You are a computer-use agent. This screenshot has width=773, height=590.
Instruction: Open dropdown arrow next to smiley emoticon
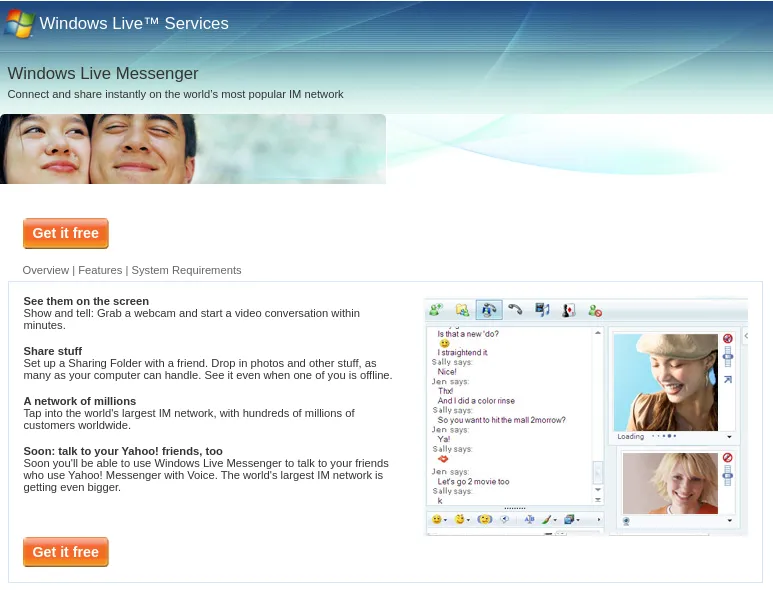pyautogui.click(x=445, y=520)
